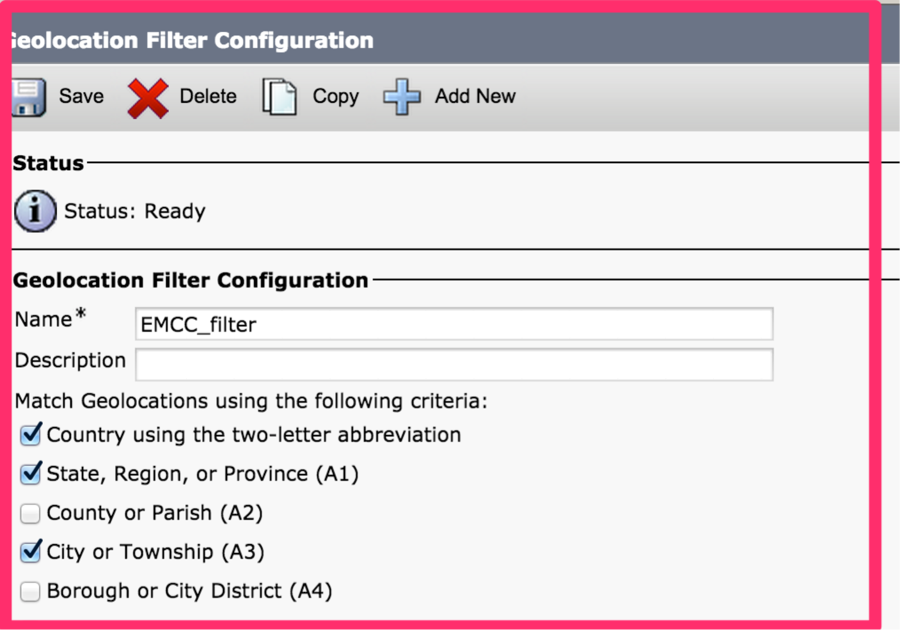Enable County or Parish (A2) checkbox

(x=30, y=514)
